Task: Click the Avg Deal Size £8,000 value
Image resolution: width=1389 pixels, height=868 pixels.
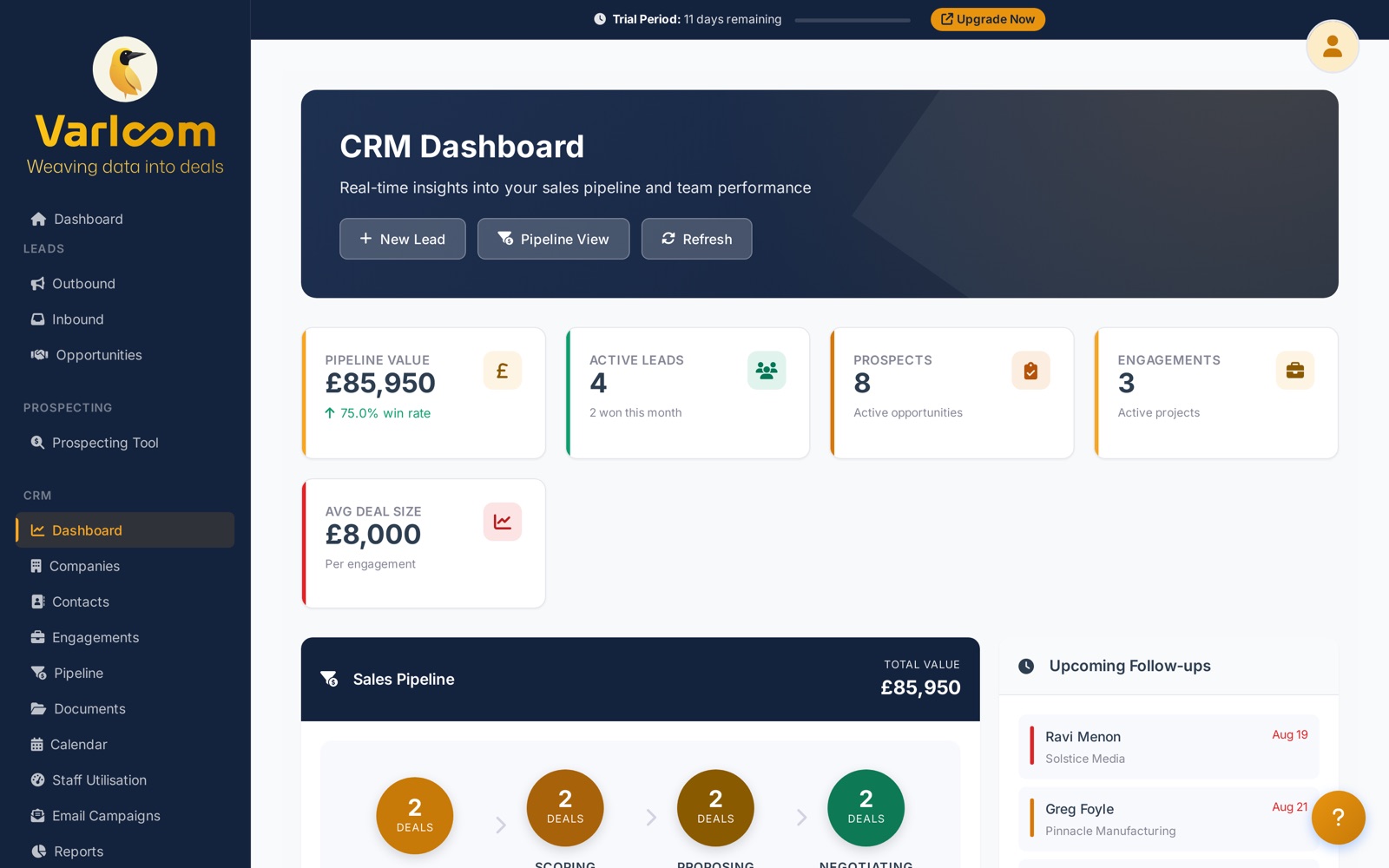Action: [x=373, y=535]
